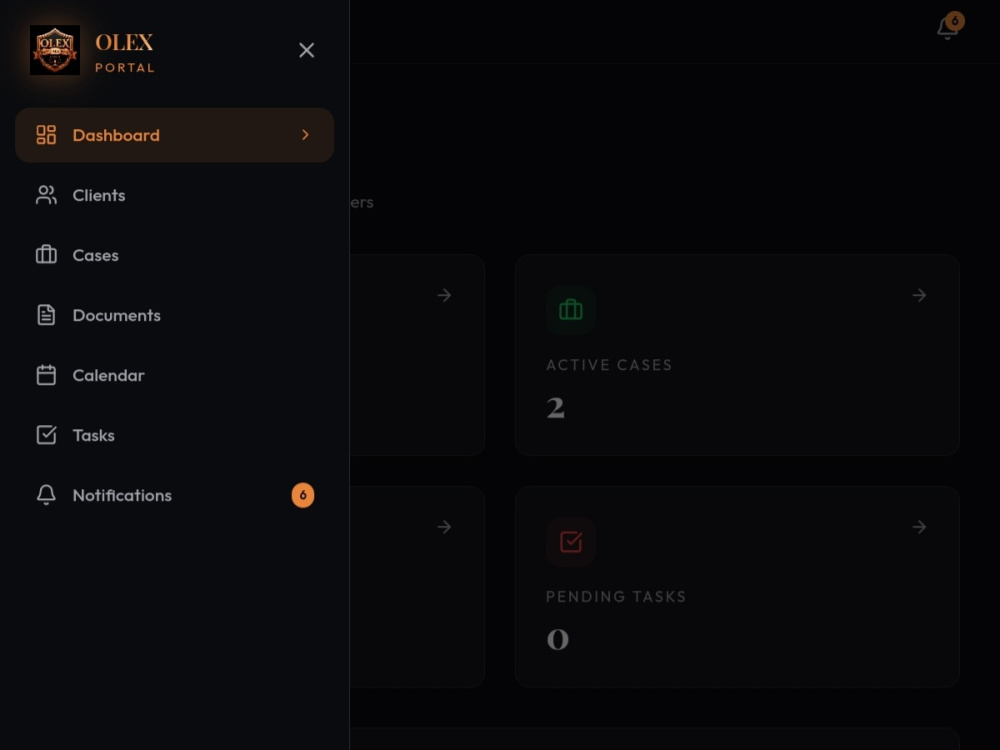Close the sidebar with the X button

tap(307, 50)
